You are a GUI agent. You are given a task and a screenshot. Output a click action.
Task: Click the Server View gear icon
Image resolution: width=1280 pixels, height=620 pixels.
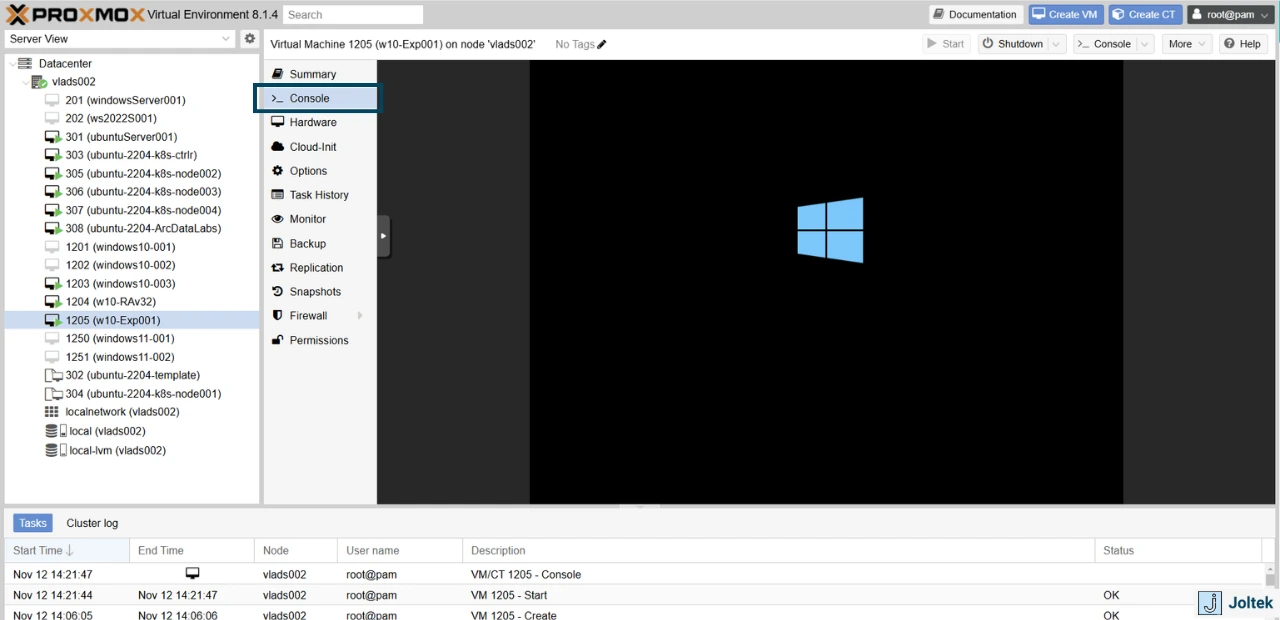coord(250,39)
